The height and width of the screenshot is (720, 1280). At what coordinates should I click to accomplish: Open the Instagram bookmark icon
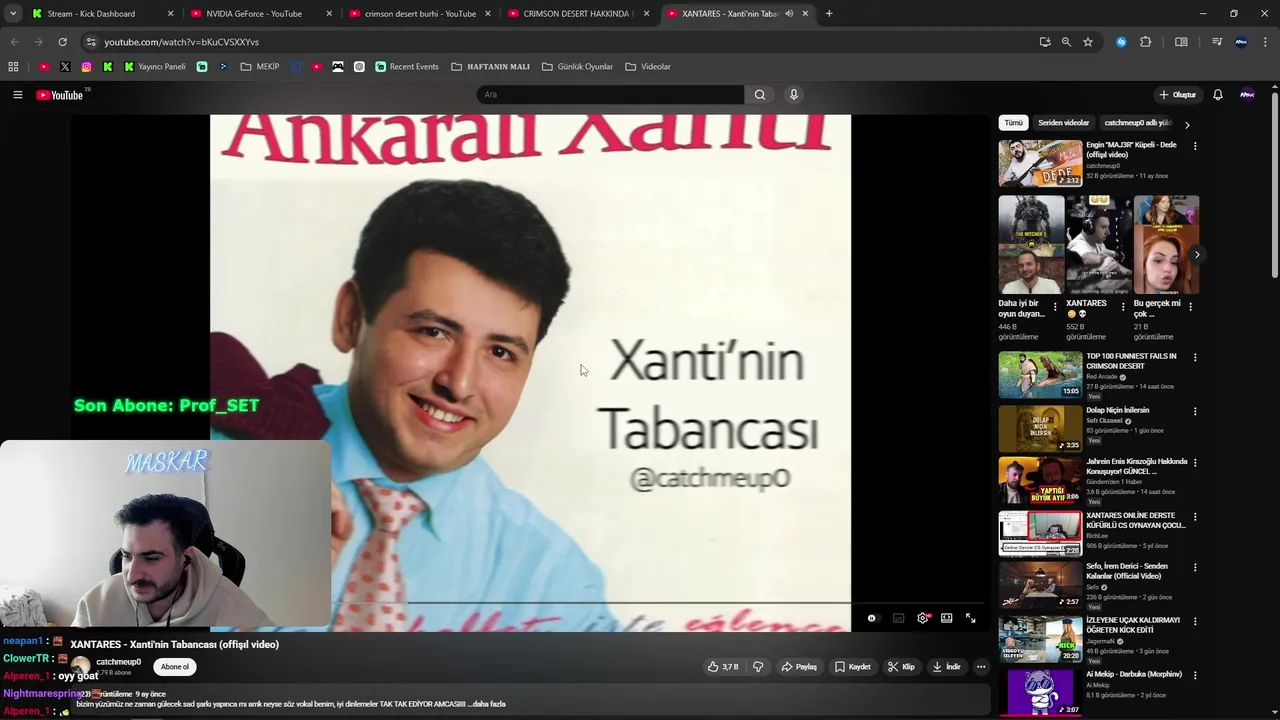[x=87, y=67]
